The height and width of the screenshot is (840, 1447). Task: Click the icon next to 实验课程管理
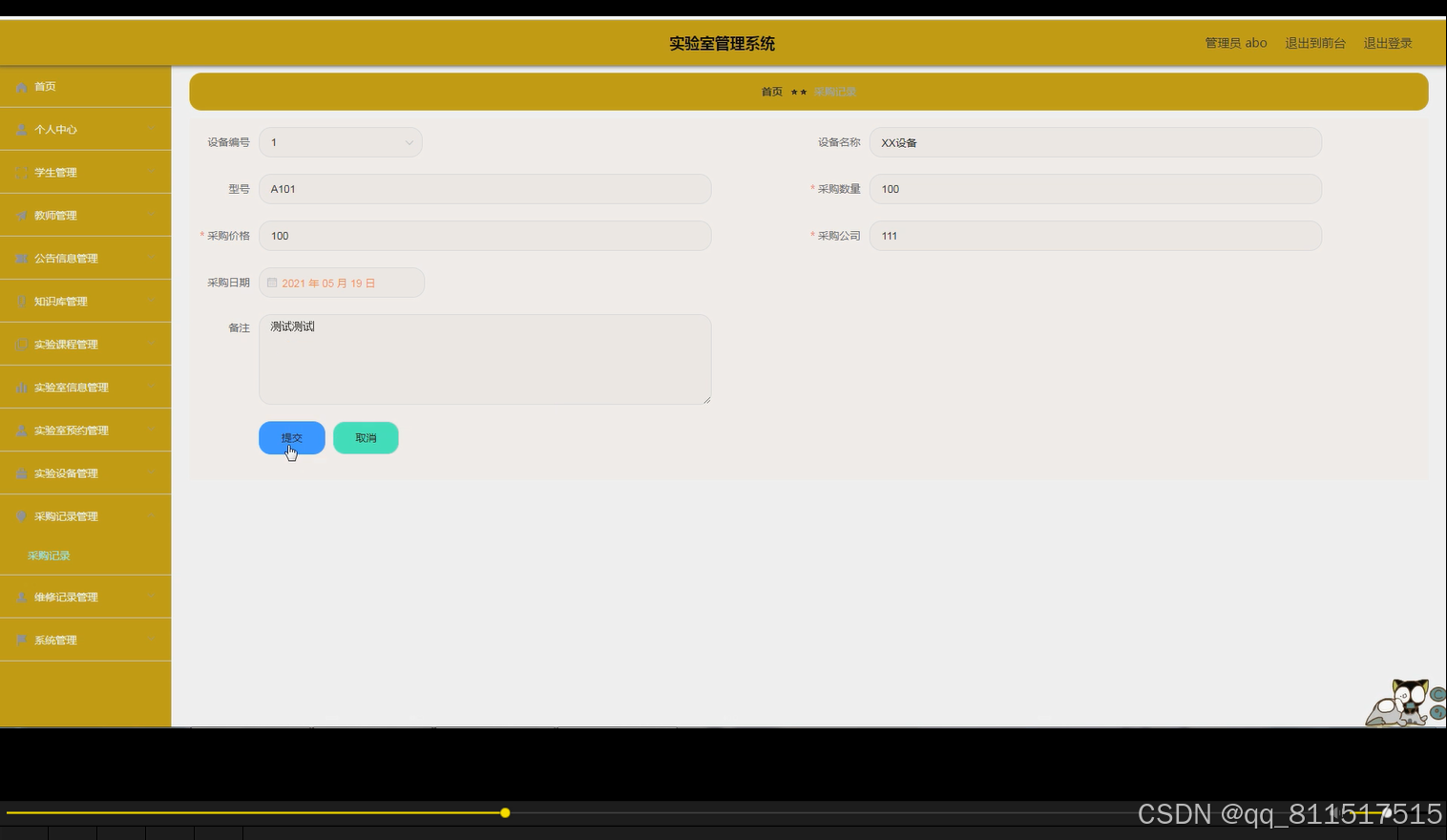pos(22,345)
